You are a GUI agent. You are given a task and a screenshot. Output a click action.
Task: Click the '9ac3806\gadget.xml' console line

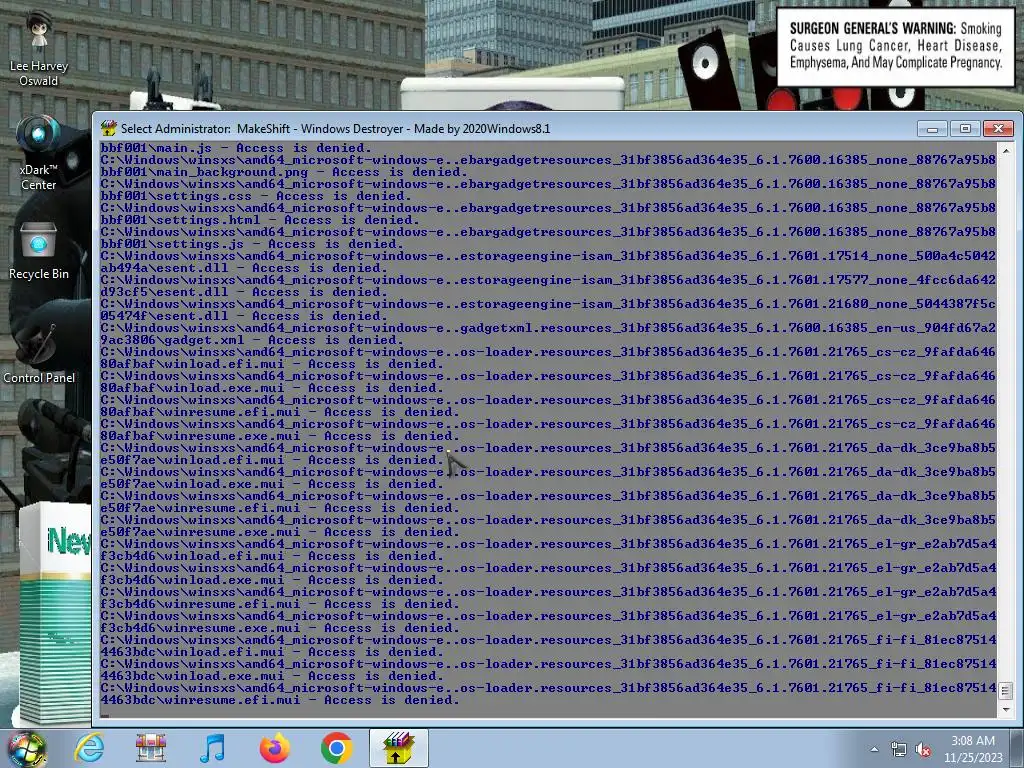(x=252, y=340)
